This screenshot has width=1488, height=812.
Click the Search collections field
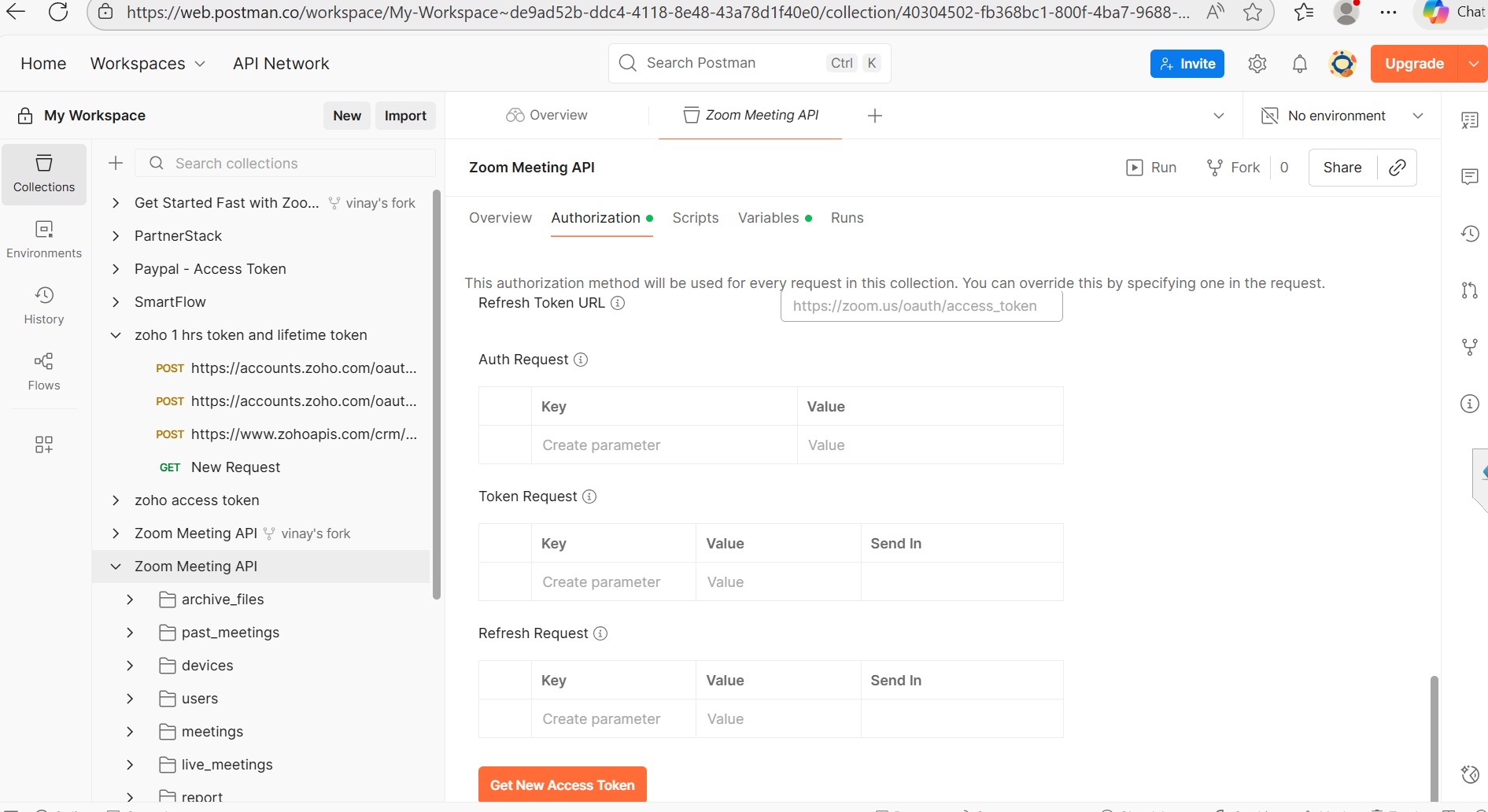286,163
